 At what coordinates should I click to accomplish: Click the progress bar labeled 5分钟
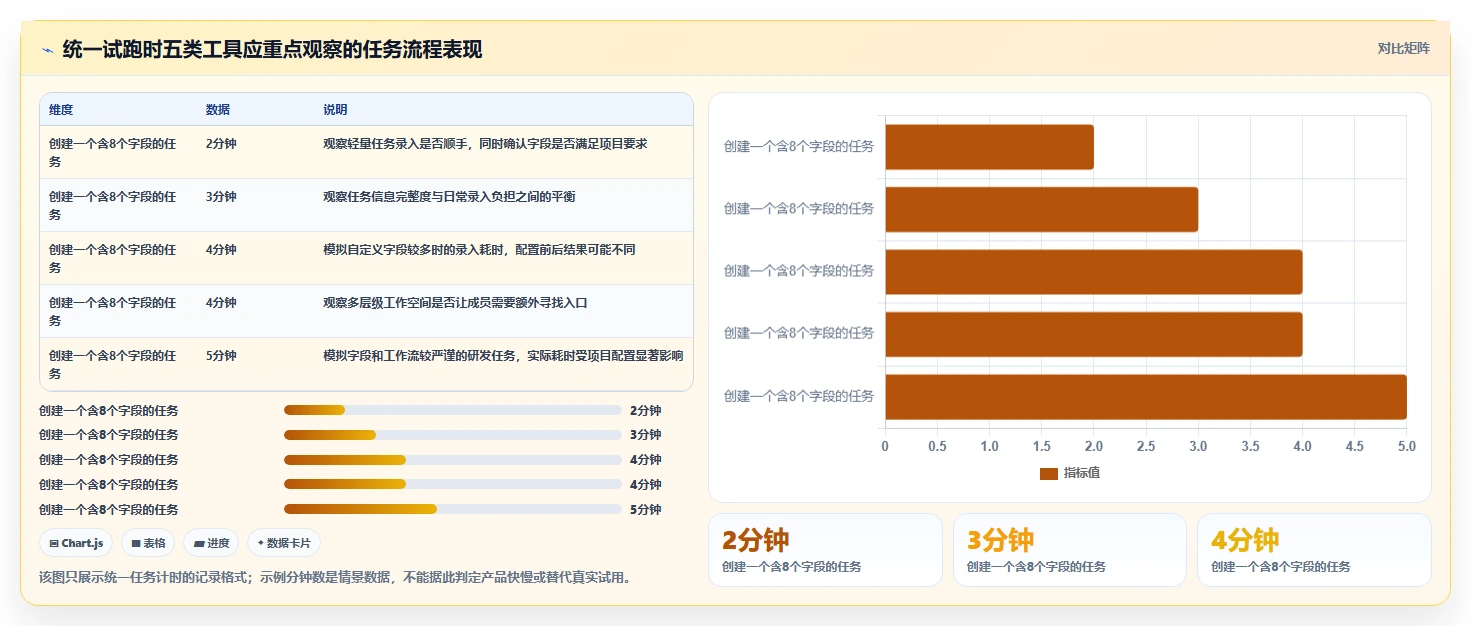point(453,509)
